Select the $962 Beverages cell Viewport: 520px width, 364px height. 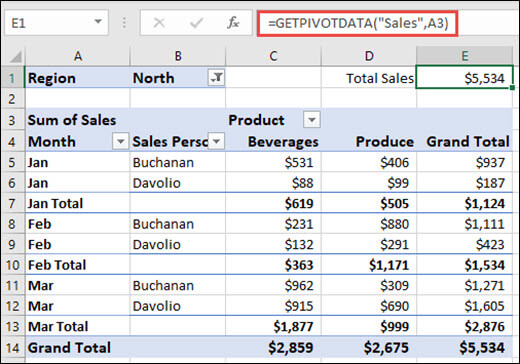click(273, 285)
